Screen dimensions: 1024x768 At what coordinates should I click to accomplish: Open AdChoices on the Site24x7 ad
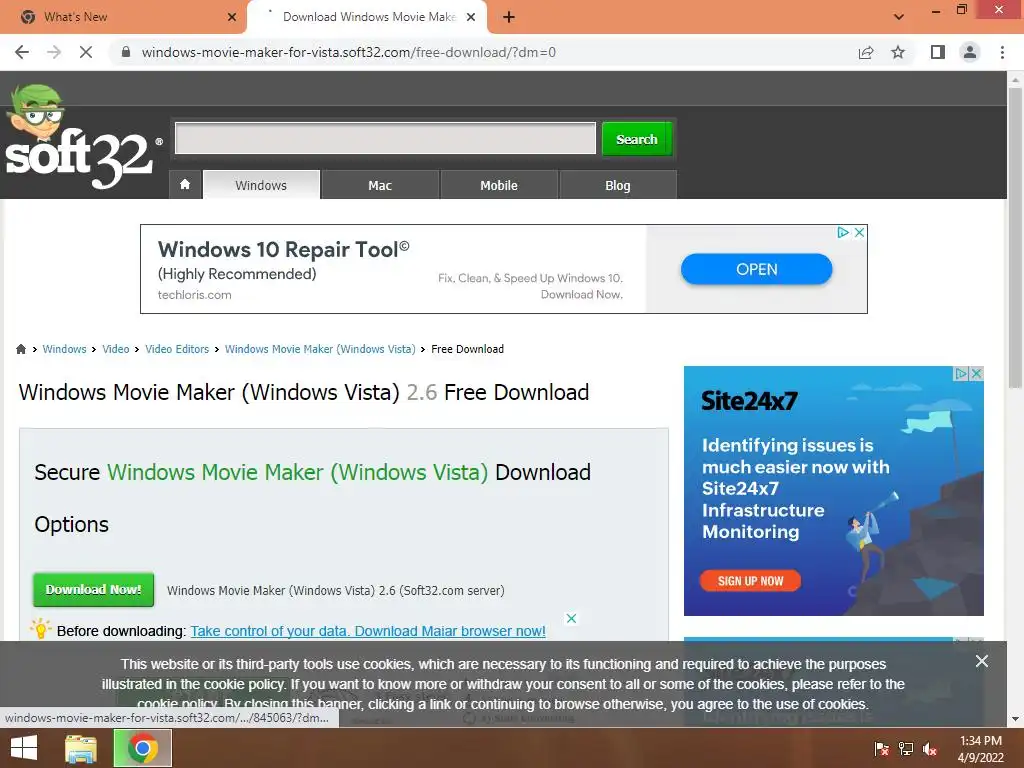point(961,374)
